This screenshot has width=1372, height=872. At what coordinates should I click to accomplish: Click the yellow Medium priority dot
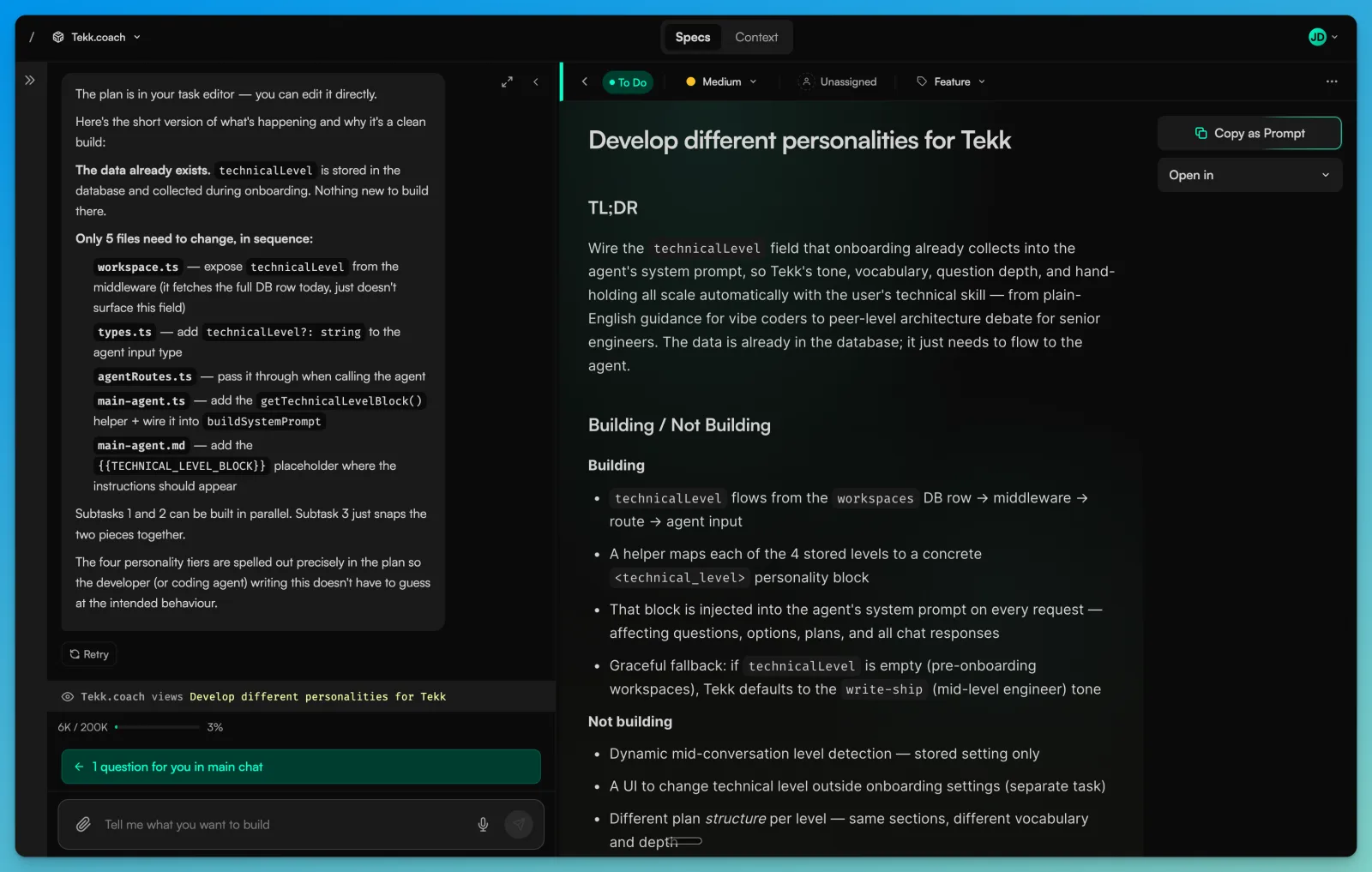[x=690, y=81]
